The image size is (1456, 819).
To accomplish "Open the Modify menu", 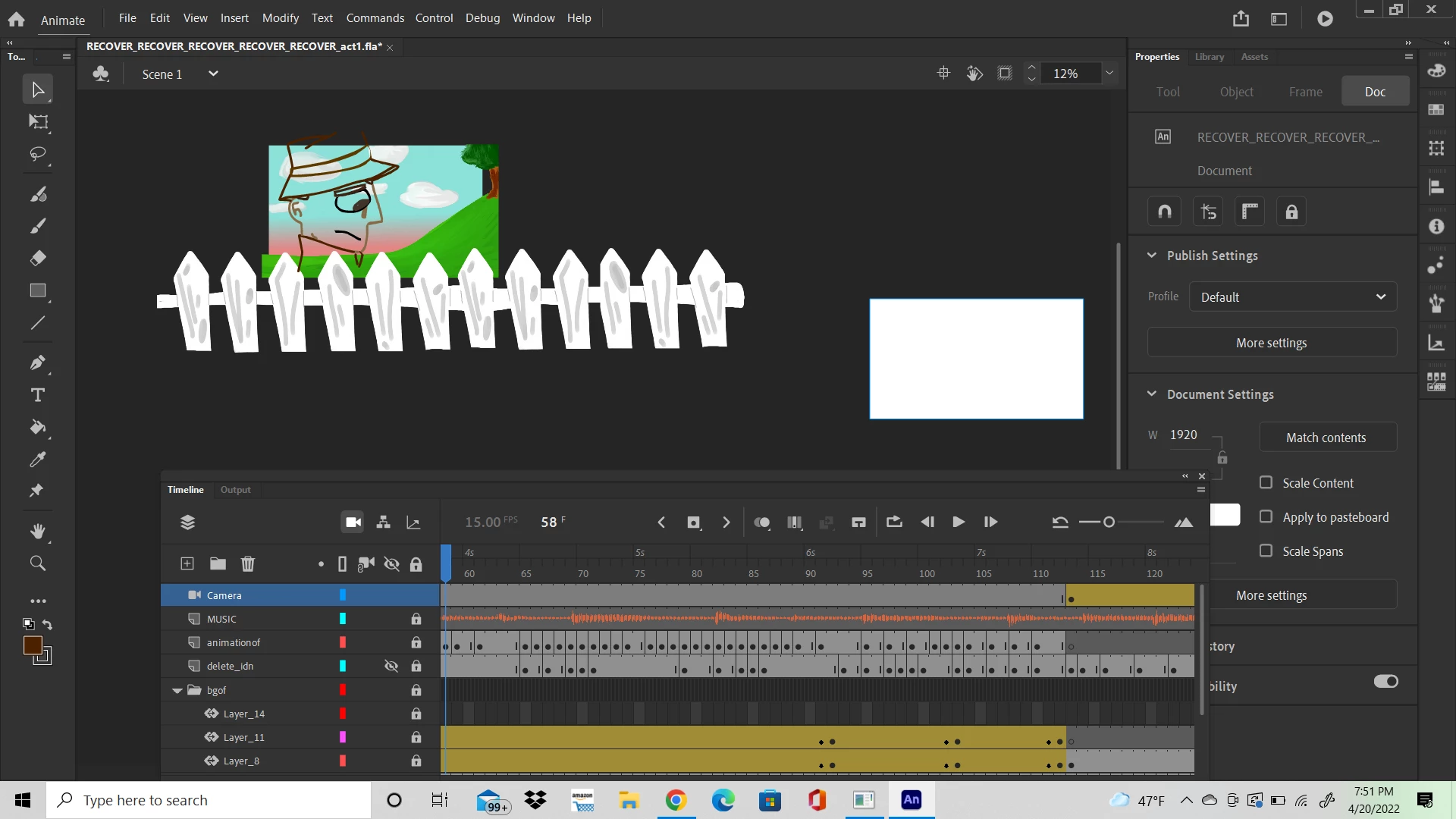I will [280, 17].
